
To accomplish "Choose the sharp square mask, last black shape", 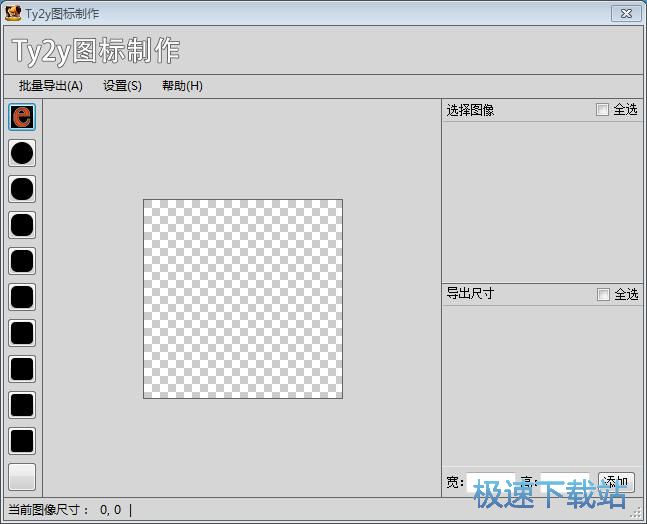I will click(x=22, y=441).
